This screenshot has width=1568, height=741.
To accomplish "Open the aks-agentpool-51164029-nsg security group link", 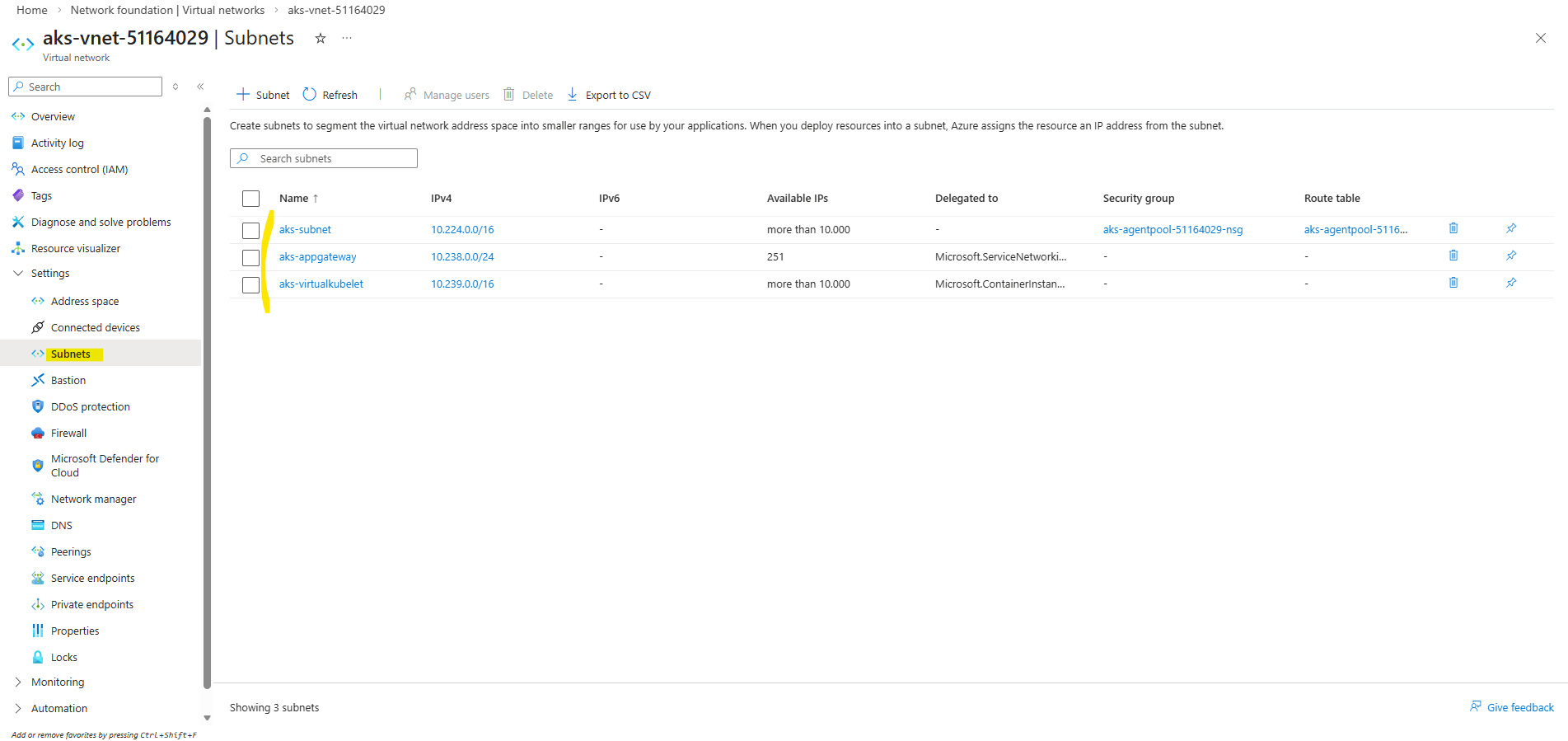I will click(1172, 230).
